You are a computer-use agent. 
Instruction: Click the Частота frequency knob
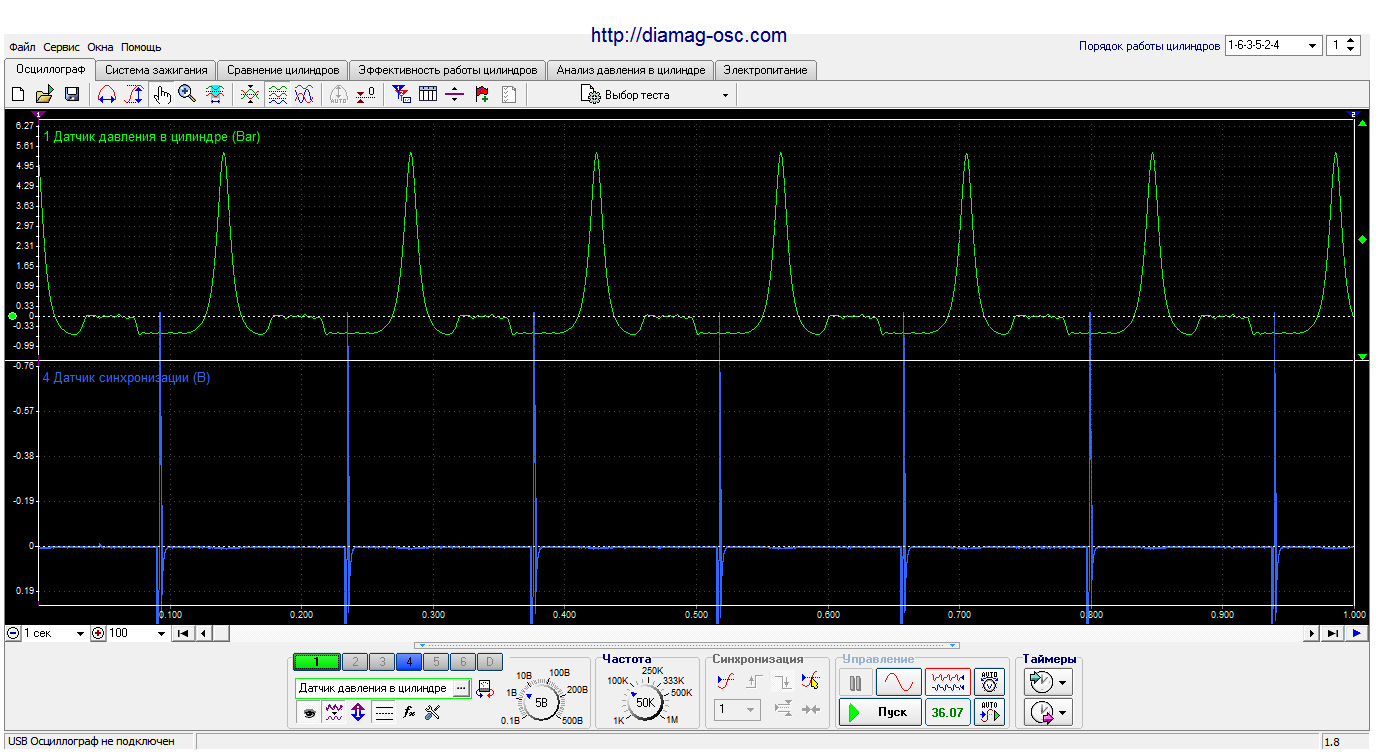click(x=645, y=702)
